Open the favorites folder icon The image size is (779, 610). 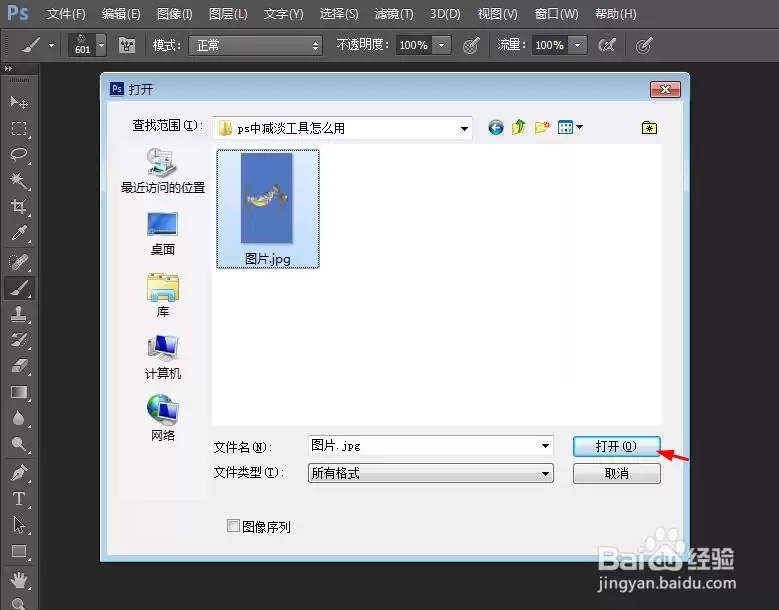click(x=649, y=128)
